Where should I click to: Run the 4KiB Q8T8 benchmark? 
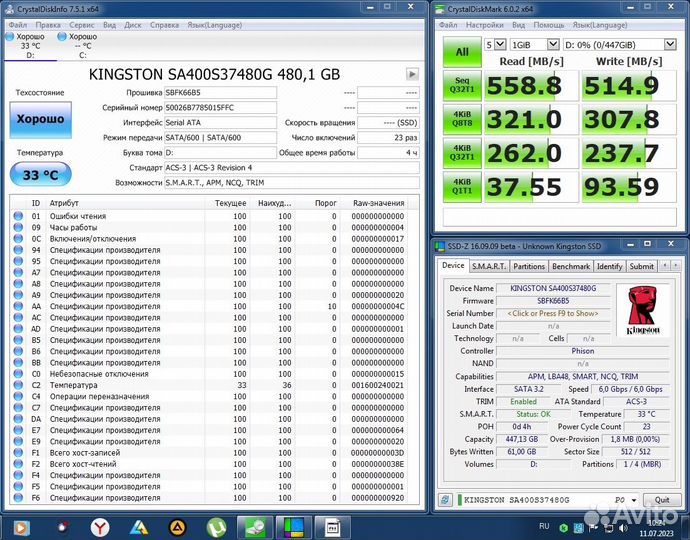pos(462,119)
